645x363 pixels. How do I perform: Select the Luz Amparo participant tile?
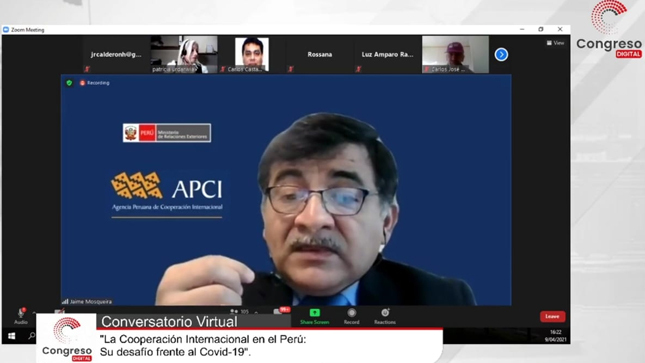(387, 54)
